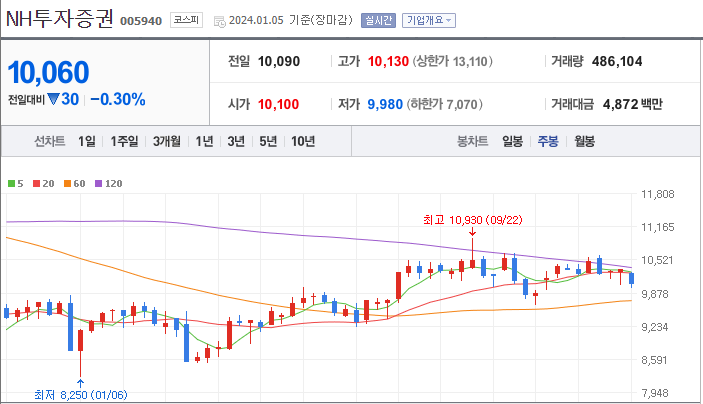Select the 3년 line chart period

pos(236,141)
